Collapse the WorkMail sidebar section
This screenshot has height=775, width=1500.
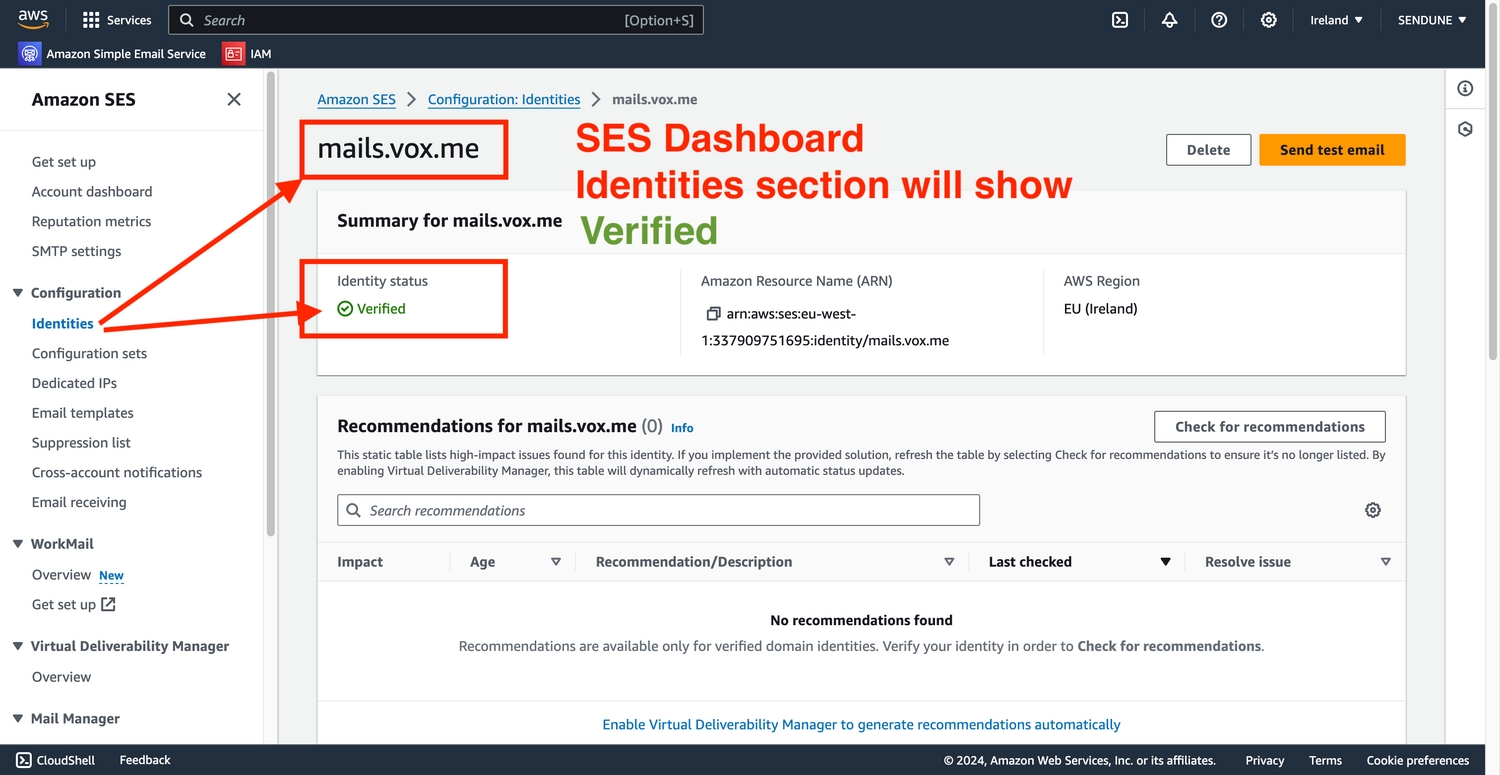(x=18, y=544)
